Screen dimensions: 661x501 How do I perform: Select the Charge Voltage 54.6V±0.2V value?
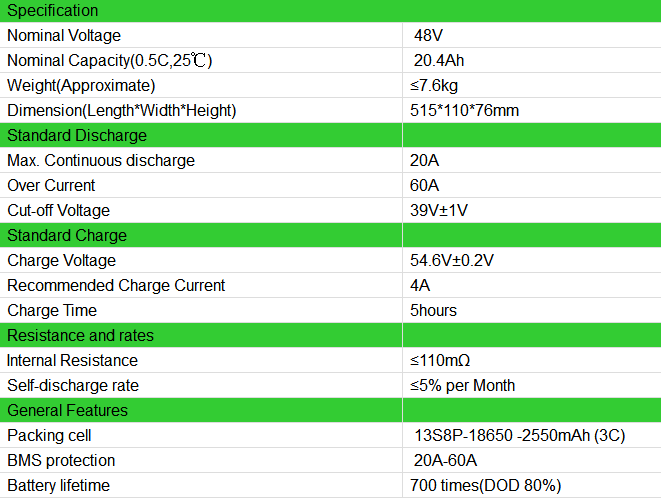click(x=451, y=261)
